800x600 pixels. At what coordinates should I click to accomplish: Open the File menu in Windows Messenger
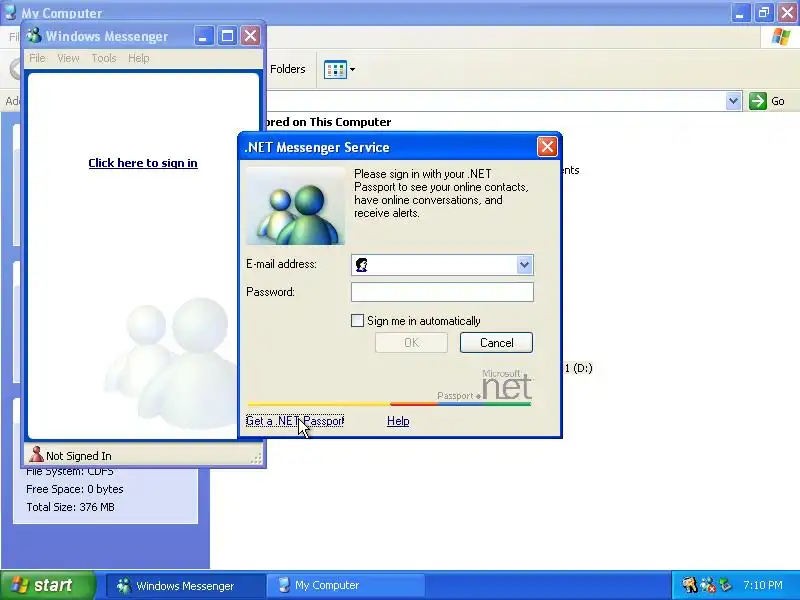(37, 58)
